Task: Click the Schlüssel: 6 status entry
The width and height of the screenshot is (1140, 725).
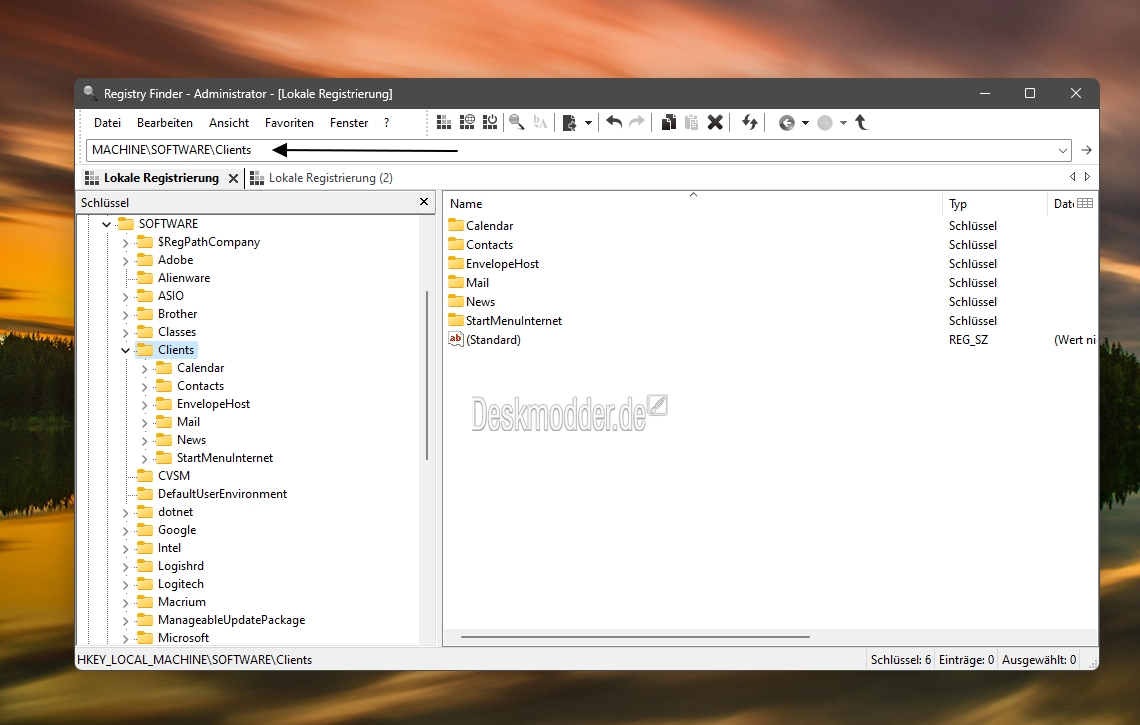Action: tap(901, 660)
